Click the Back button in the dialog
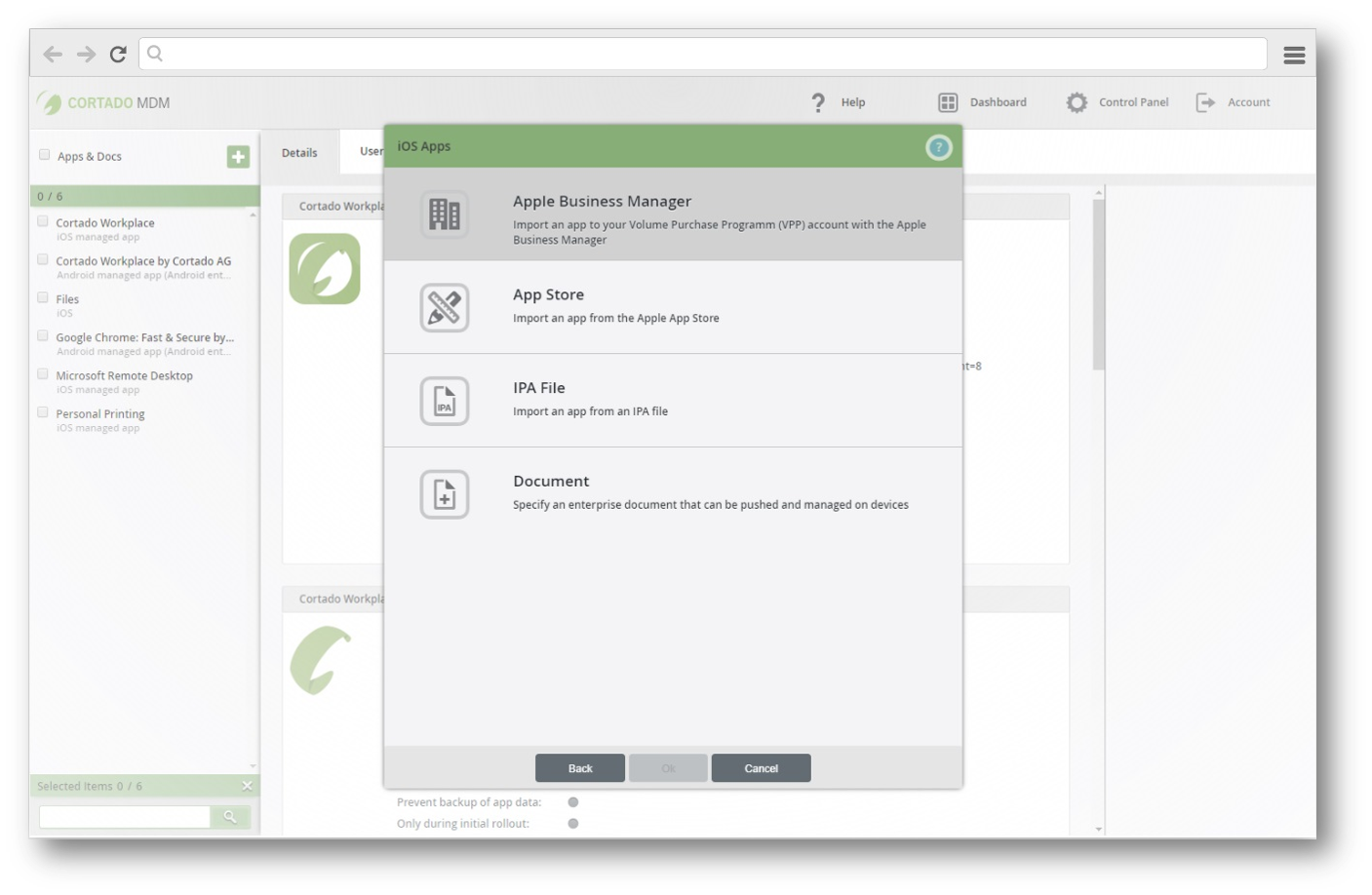1372x895 pixels. (579, 767)
